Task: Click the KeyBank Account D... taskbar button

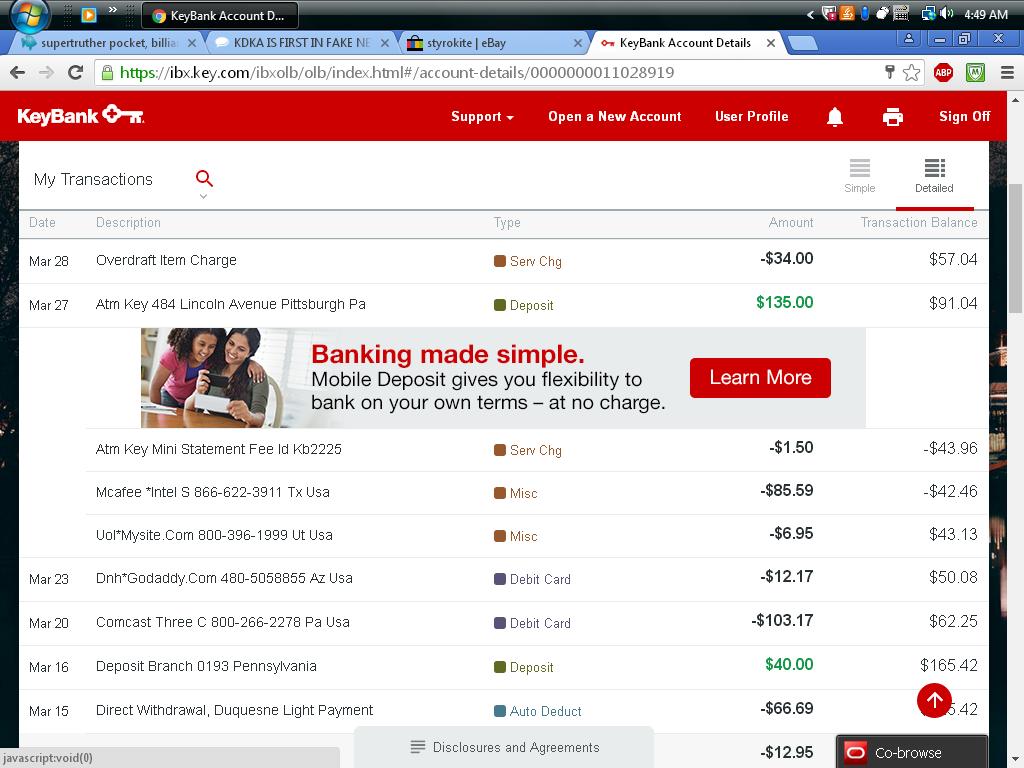Action: pyautogui.click(x=220, y=15)
